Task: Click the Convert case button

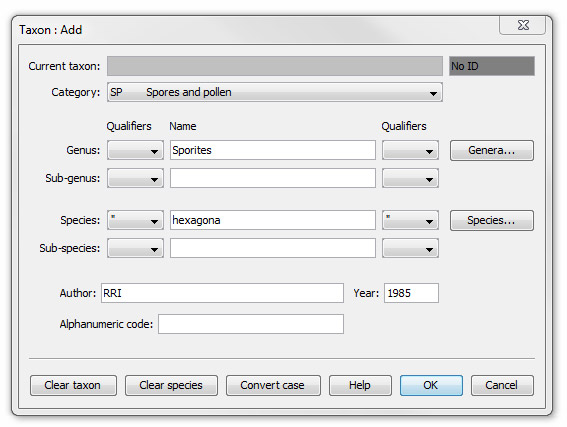Action: click(x=273, y=385)
